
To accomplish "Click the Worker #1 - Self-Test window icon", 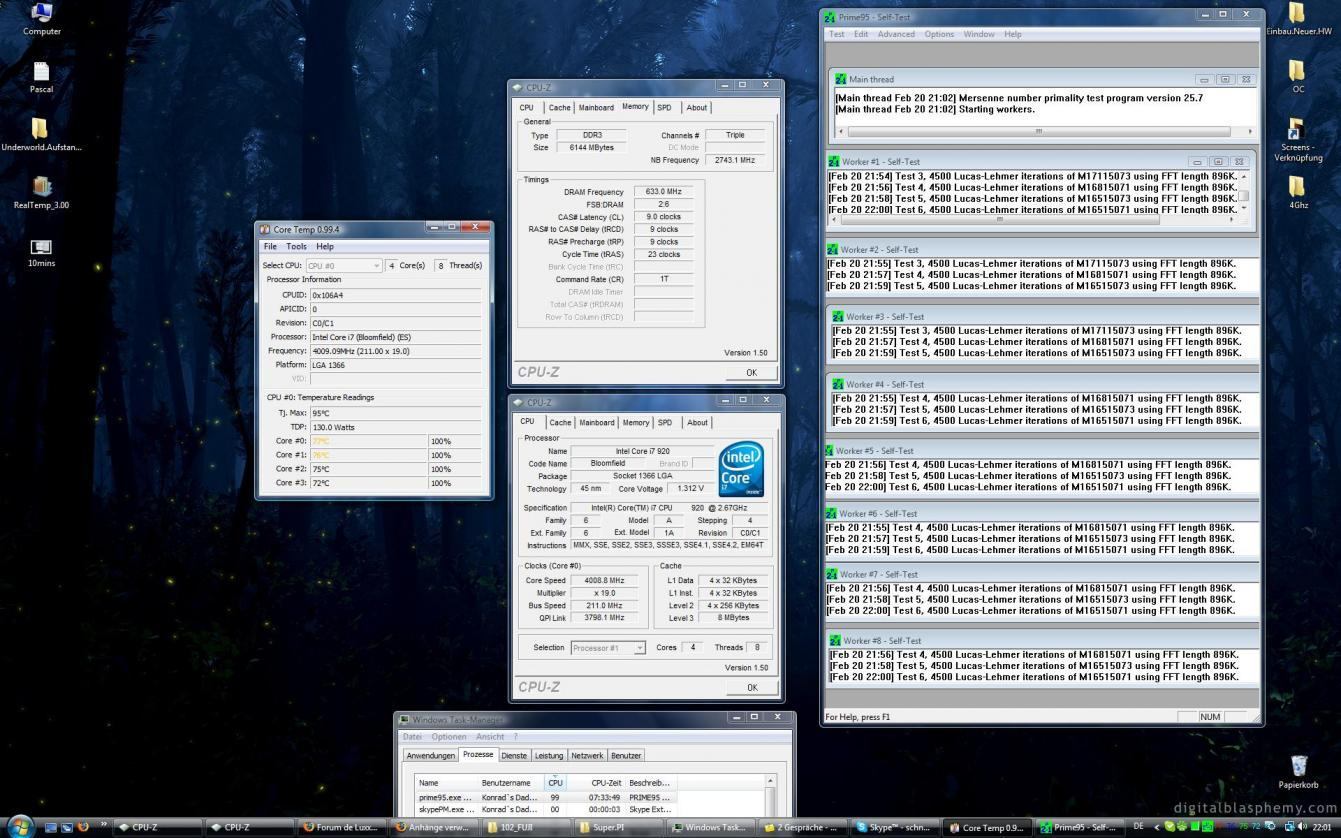I will coord(833,161).
